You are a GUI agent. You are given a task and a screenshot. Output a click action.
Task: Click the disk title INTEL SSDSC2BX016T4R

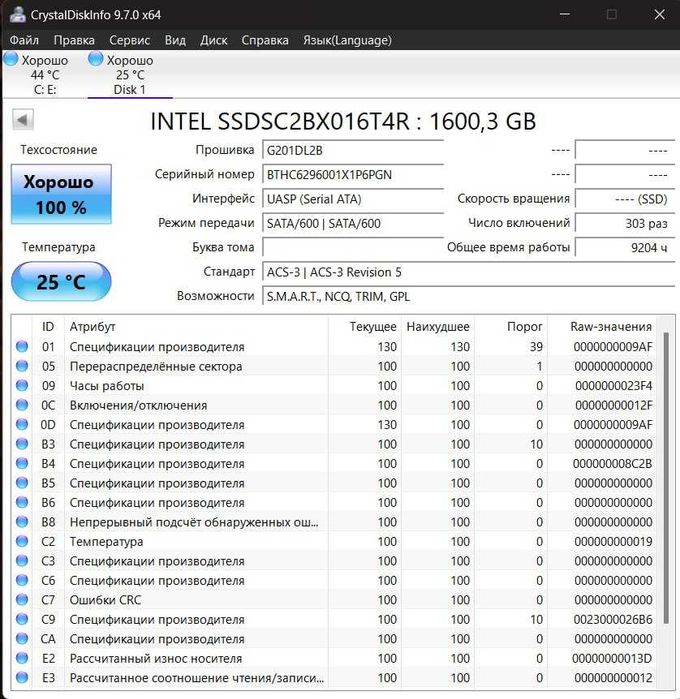click(280, 121)
